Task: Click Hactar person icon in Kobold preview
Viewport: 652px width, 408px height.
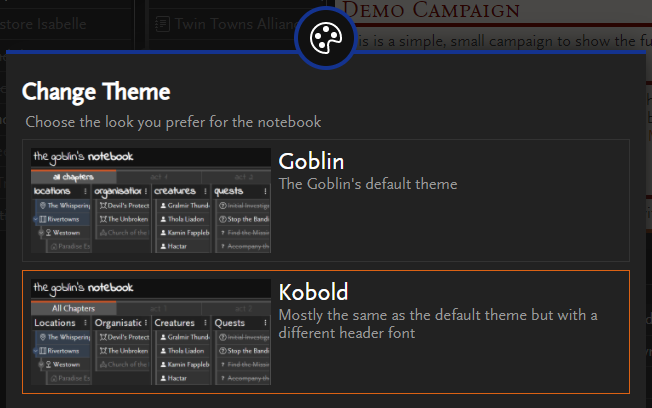Action: click(x=163, y=378)
